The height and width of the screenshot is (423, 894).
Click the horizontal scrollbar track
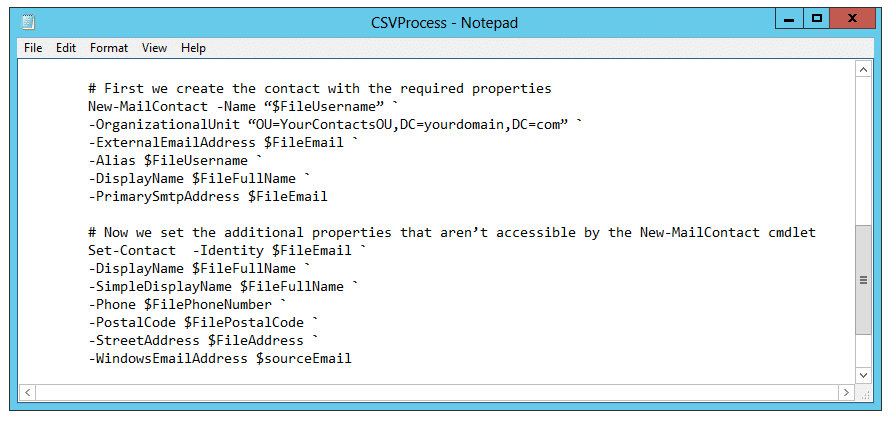[437, 391]
